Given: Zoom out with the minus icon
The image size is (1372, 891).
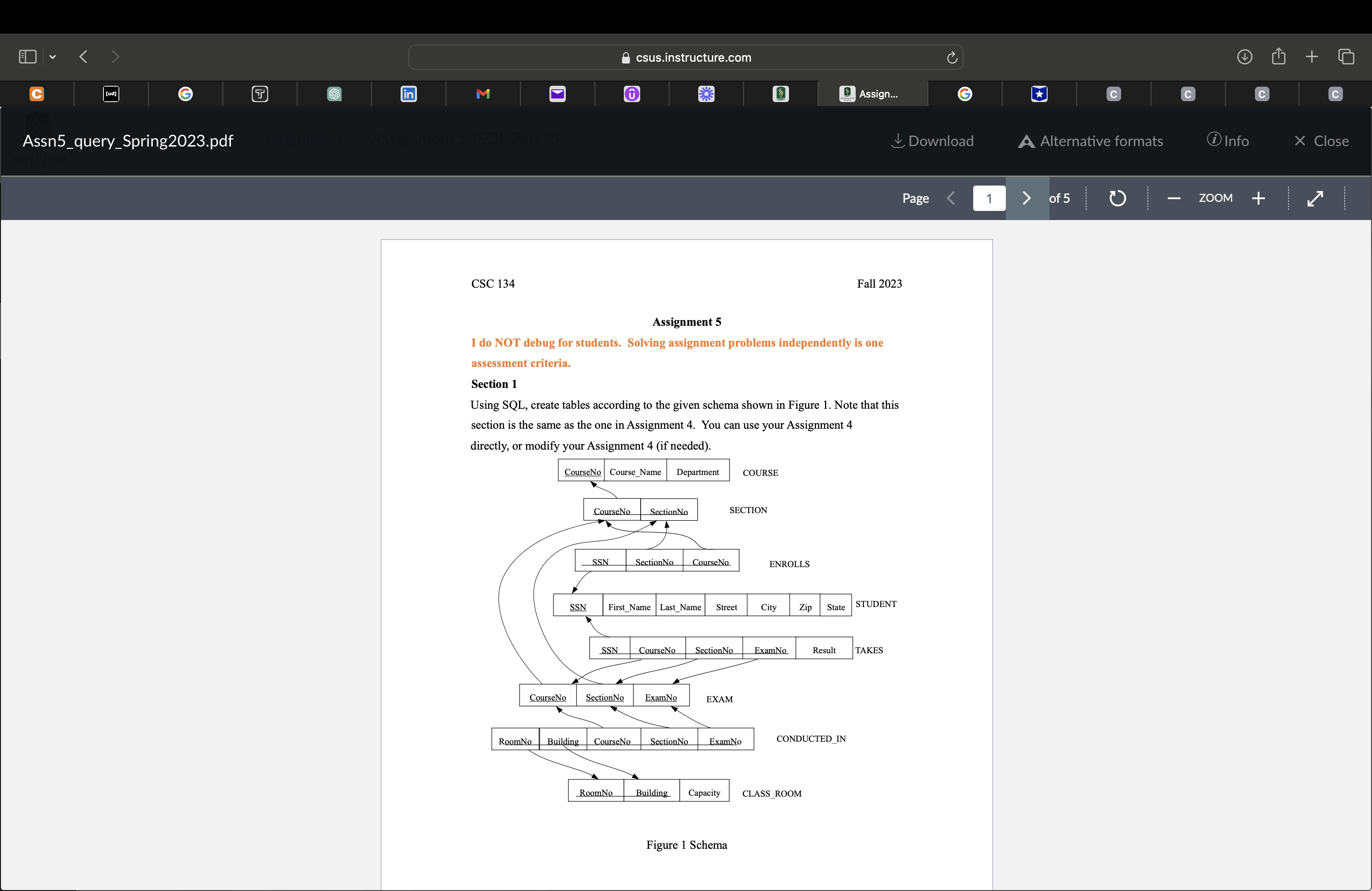Looking at the screenshot, I should (1173, 198).
